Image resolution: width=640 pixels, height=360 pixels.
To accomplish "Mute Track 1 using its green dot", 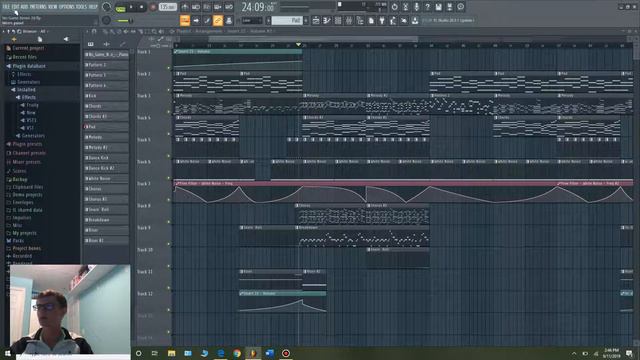I will coord(169,68).
